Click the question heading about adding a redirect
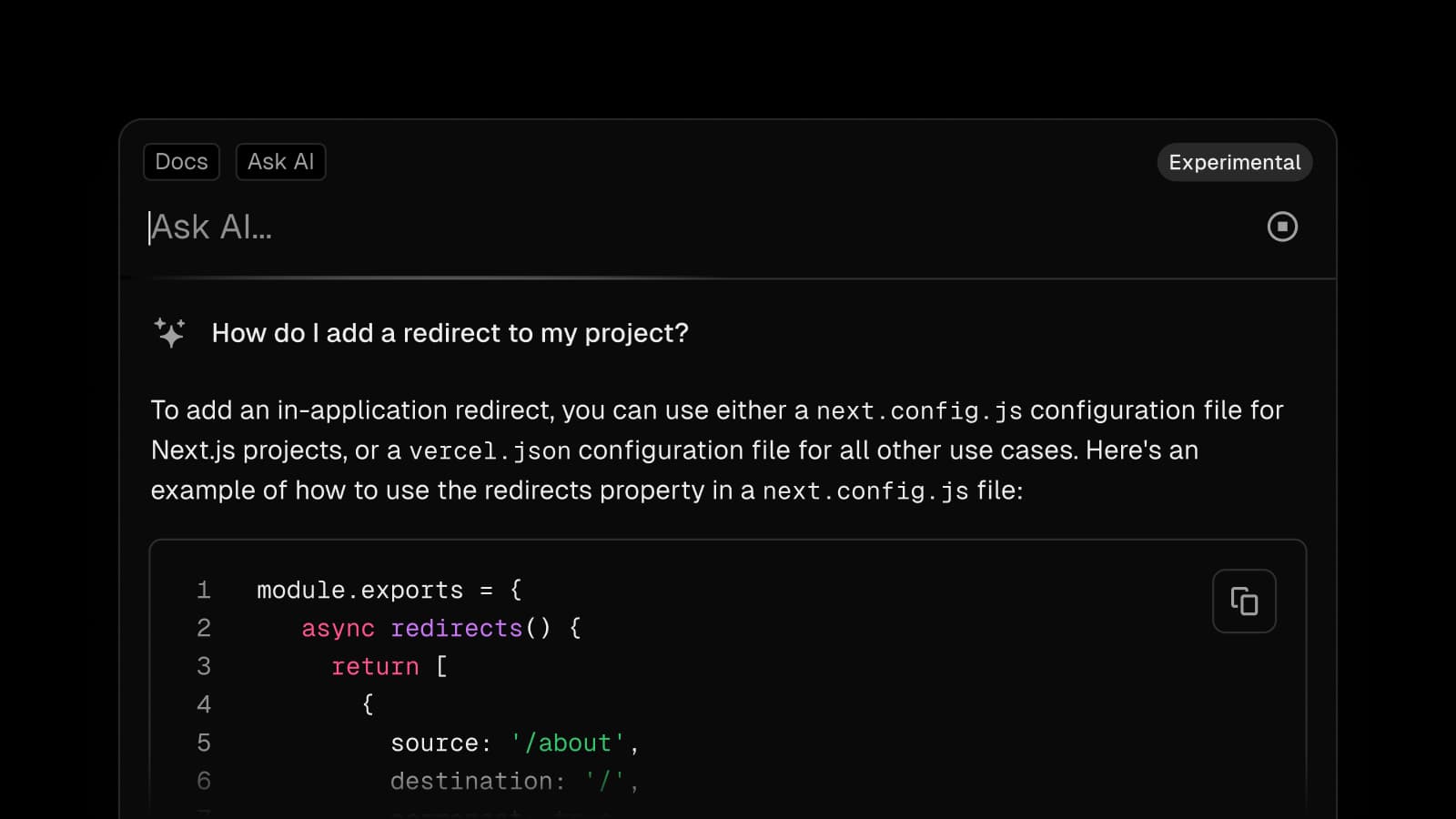The image size is (1456, 819). (450, 333)
